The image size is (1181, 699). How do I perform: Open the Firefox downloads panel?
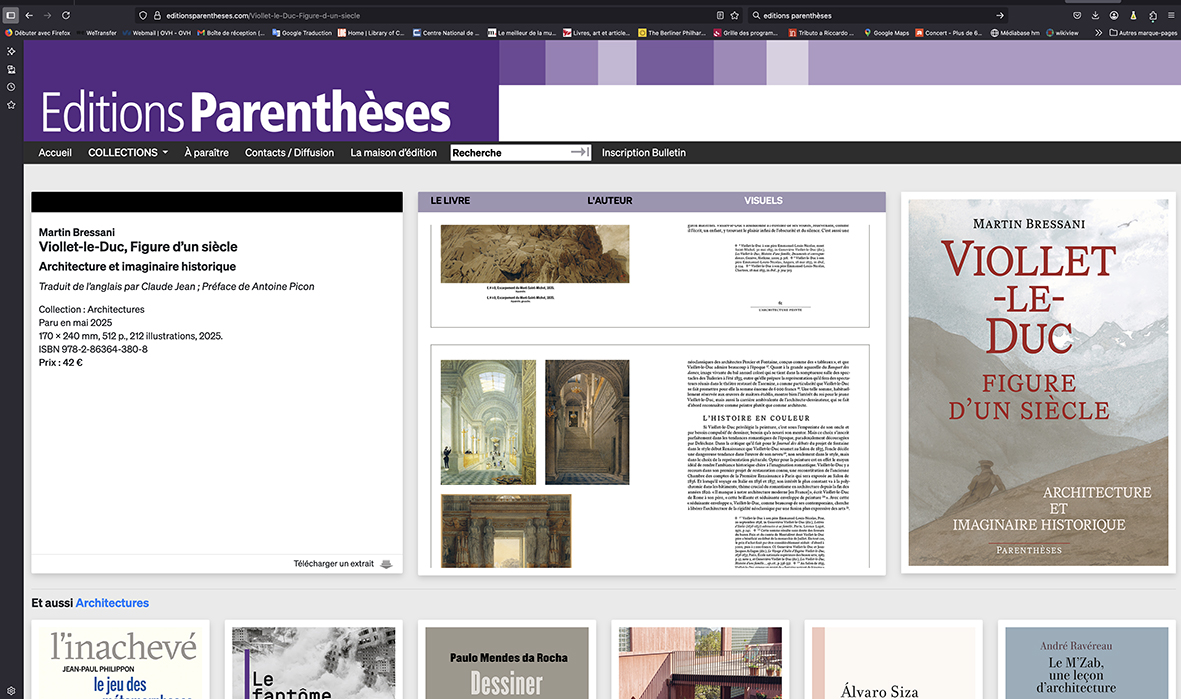click(x=1095, y=15)
